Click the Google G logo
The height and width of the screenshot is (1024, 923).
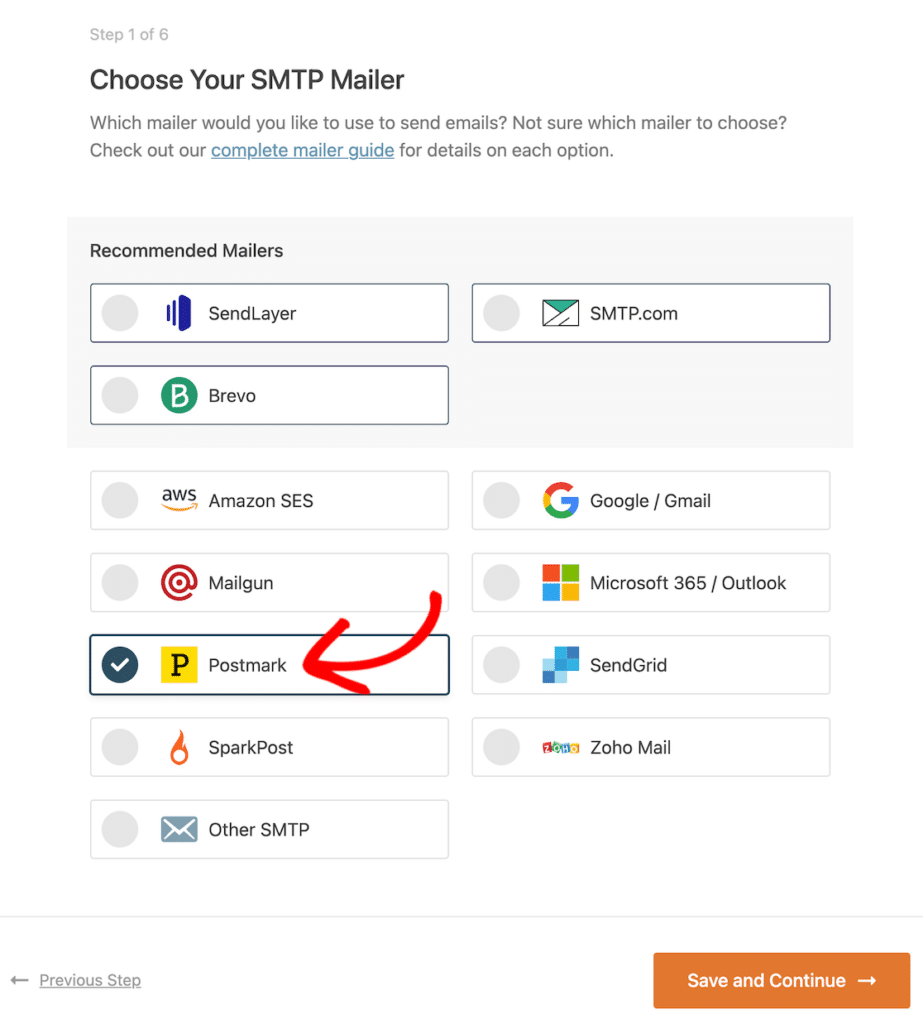[561, 501]
